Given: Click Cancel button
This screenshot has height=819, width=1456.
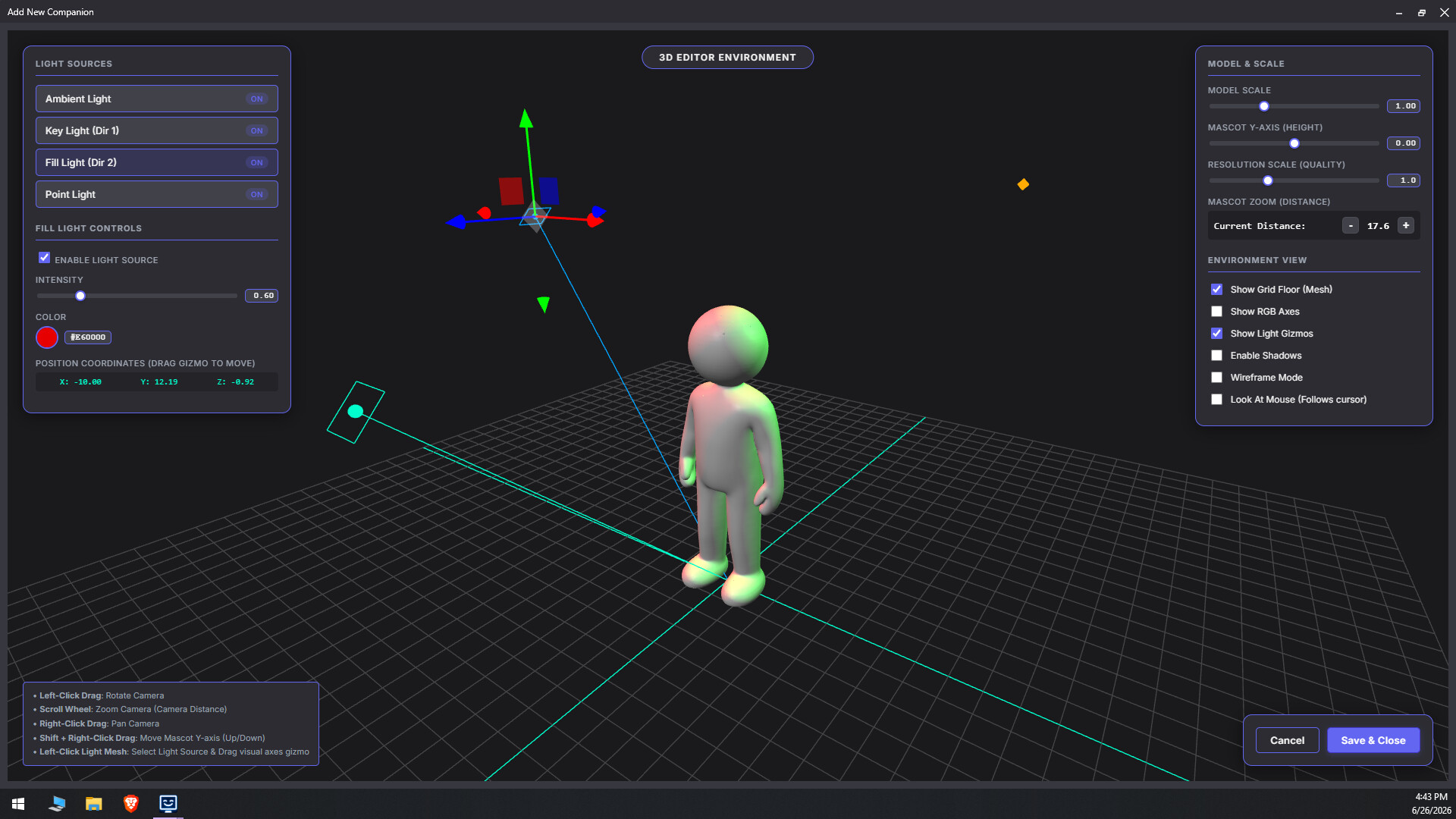Looking at the screenshot, I should click(1287, 741).
